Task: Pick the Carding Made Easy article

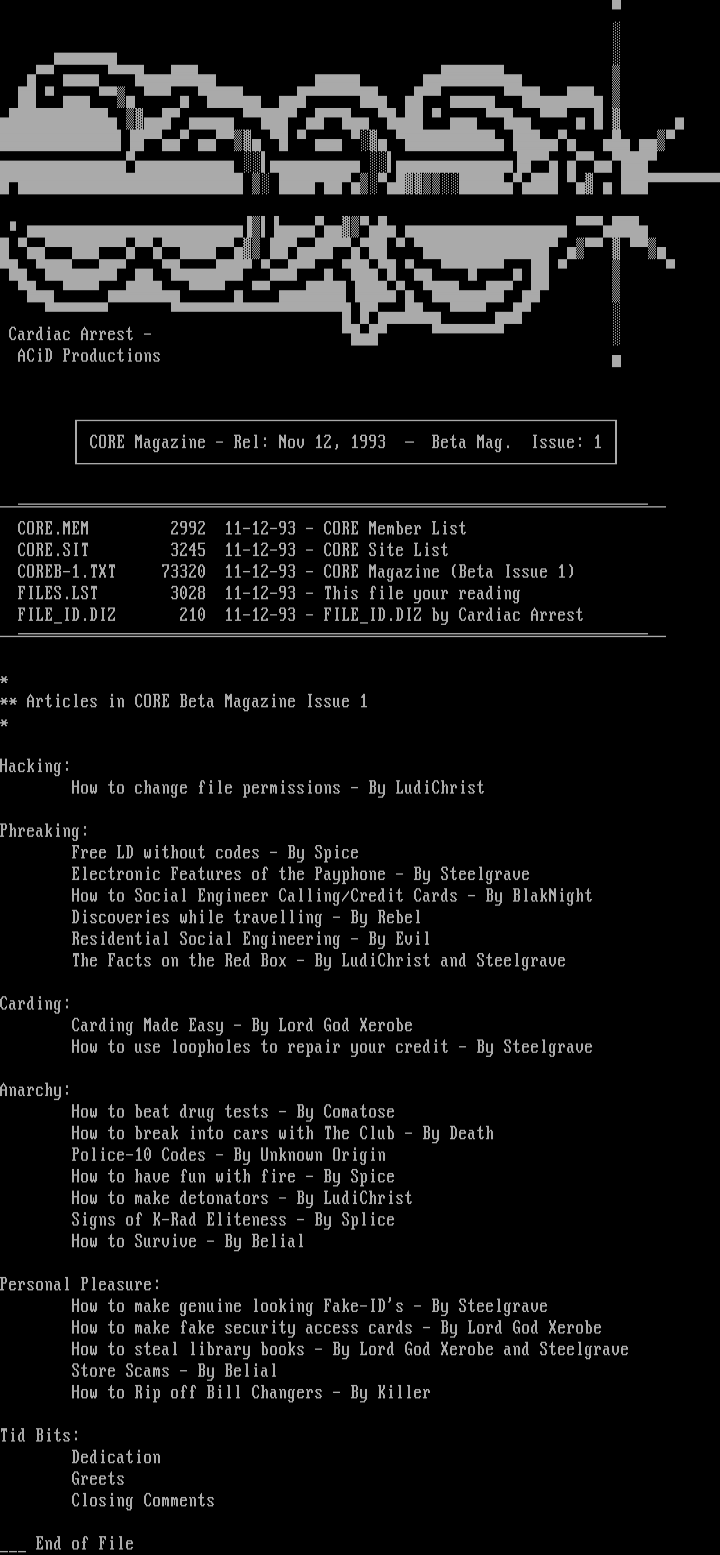Action: pos(241,1026)
